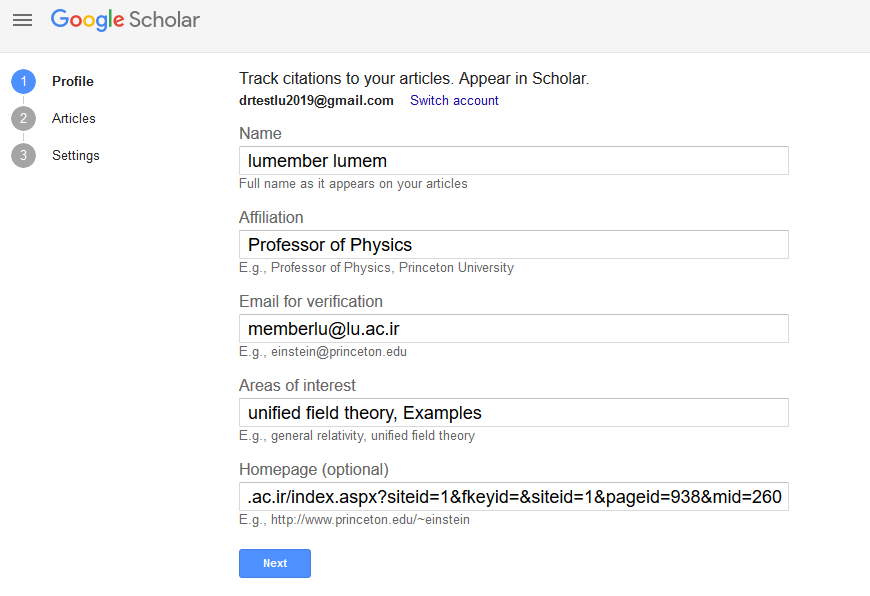Click the Affiliation field label
The image size is (870, 596).
tap(271, 218)
